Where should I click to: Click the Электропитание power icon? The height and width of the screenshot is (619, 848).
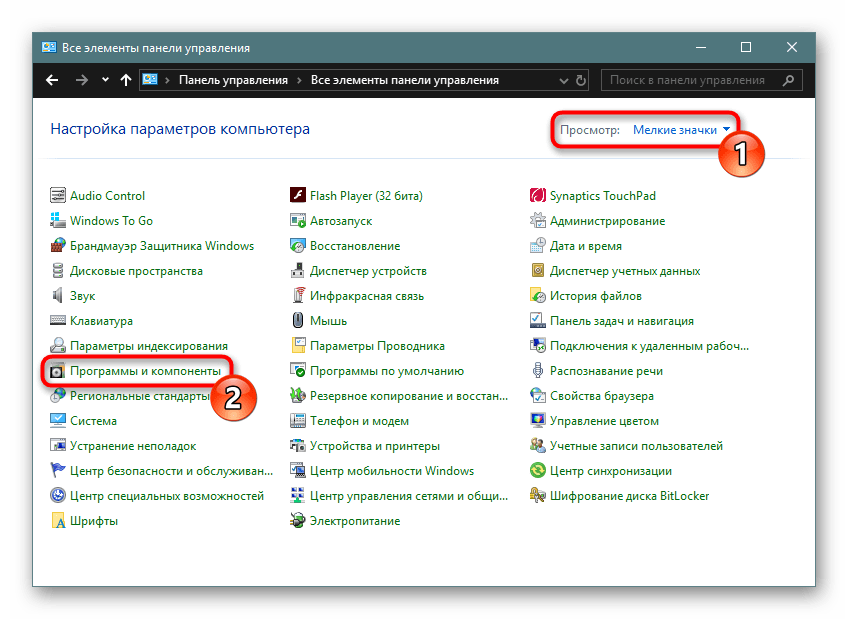pos(298,521)
